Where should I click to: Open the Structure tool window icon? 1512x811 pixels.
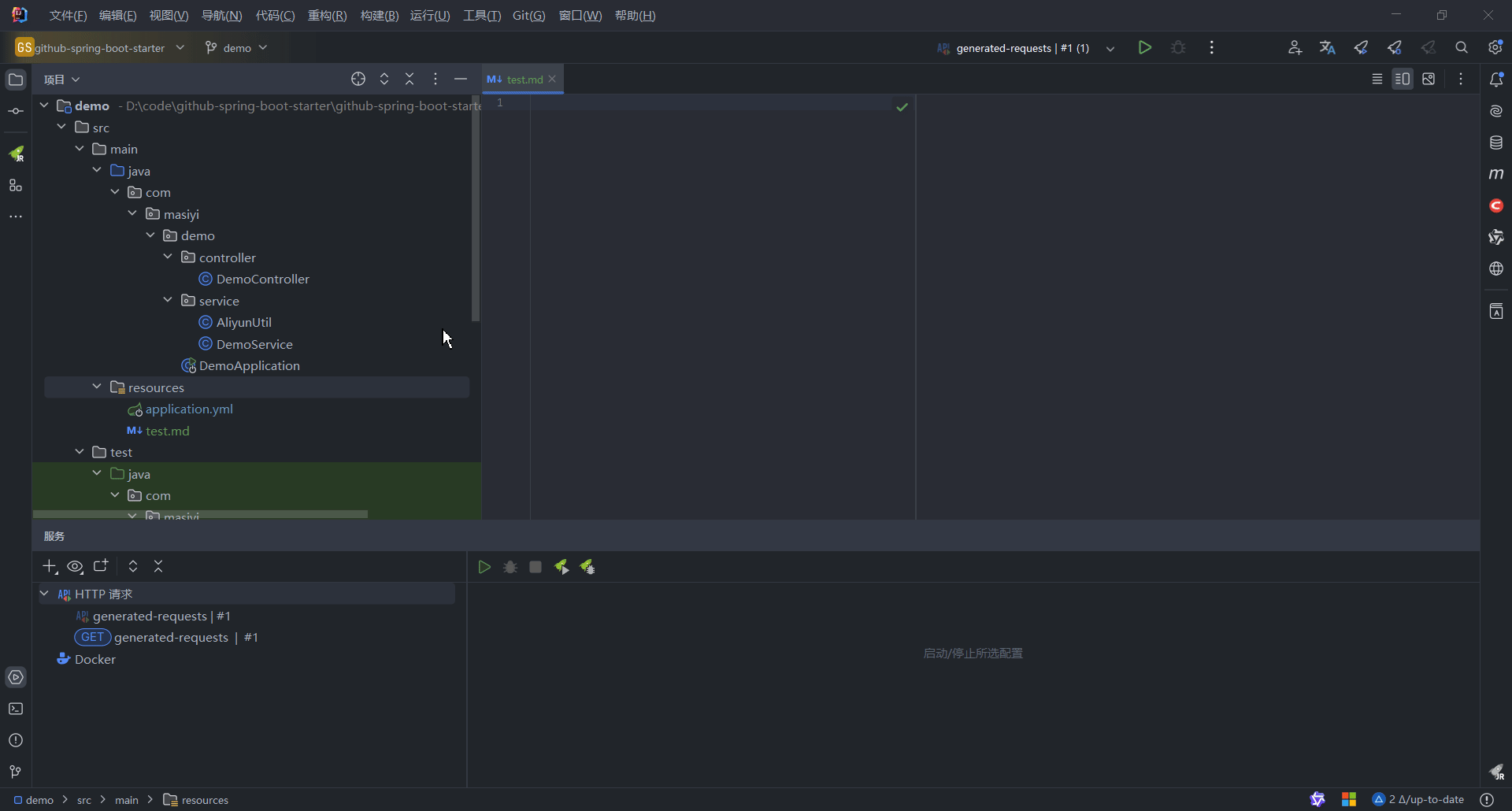pyautogui.click(x=16, y=186)
